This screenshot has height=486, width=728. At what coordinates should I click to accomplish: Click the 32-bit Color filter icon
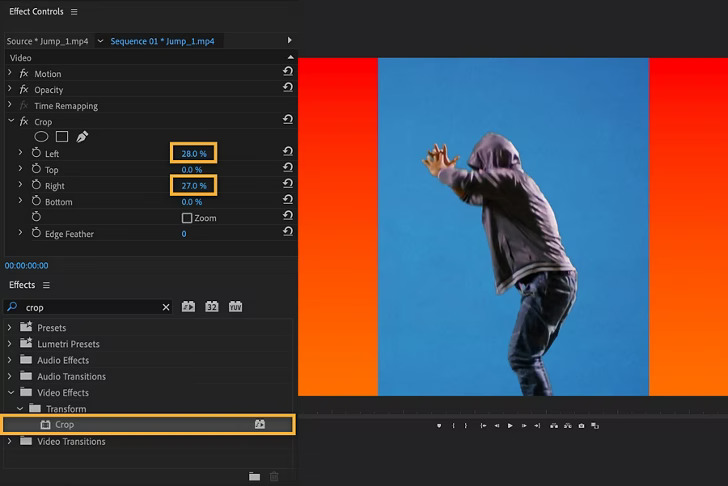tap(212, 307)
